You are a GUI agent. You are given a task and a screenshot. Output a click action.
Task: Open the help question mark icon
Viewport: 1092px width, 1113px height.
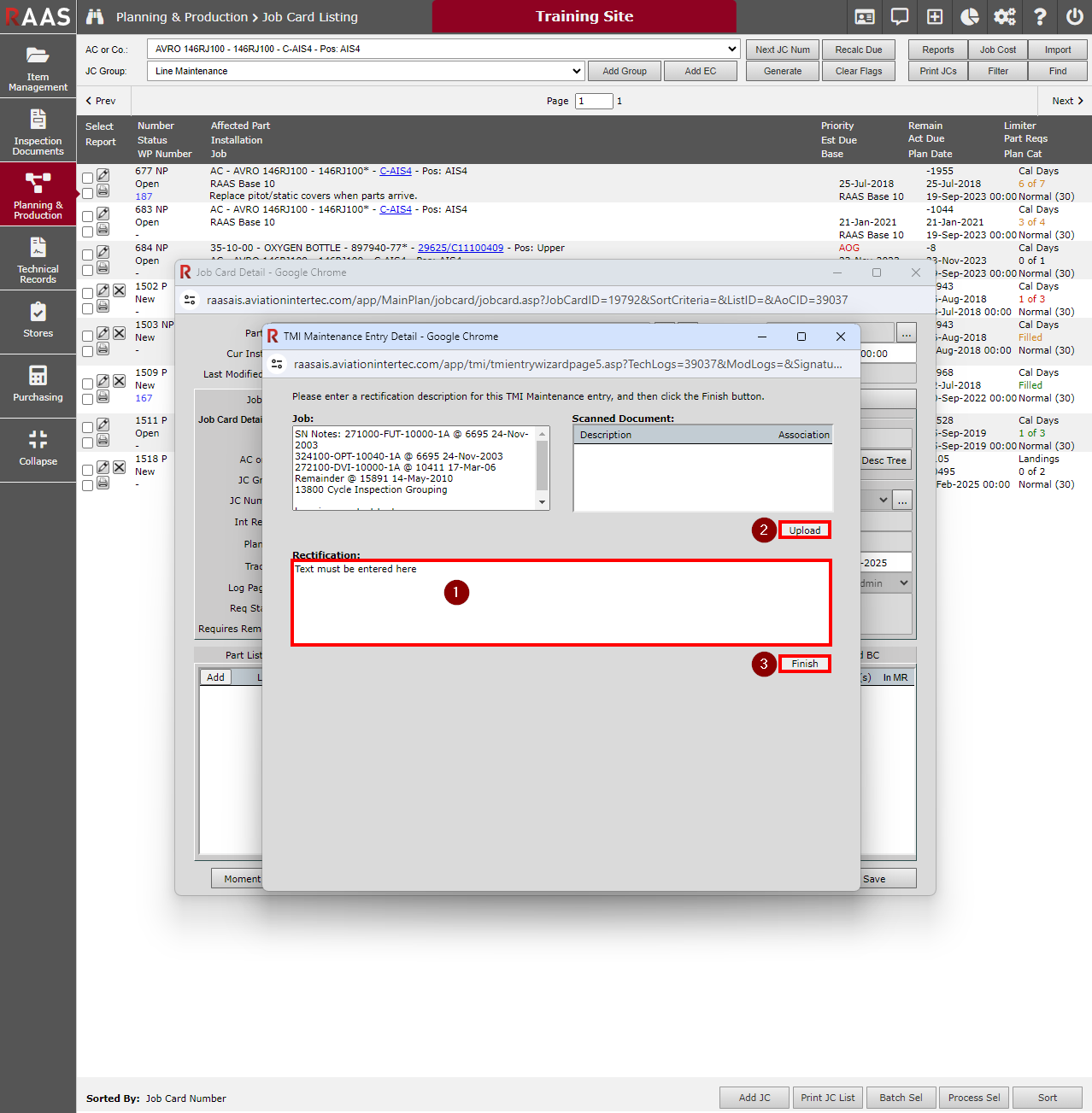1039,17
